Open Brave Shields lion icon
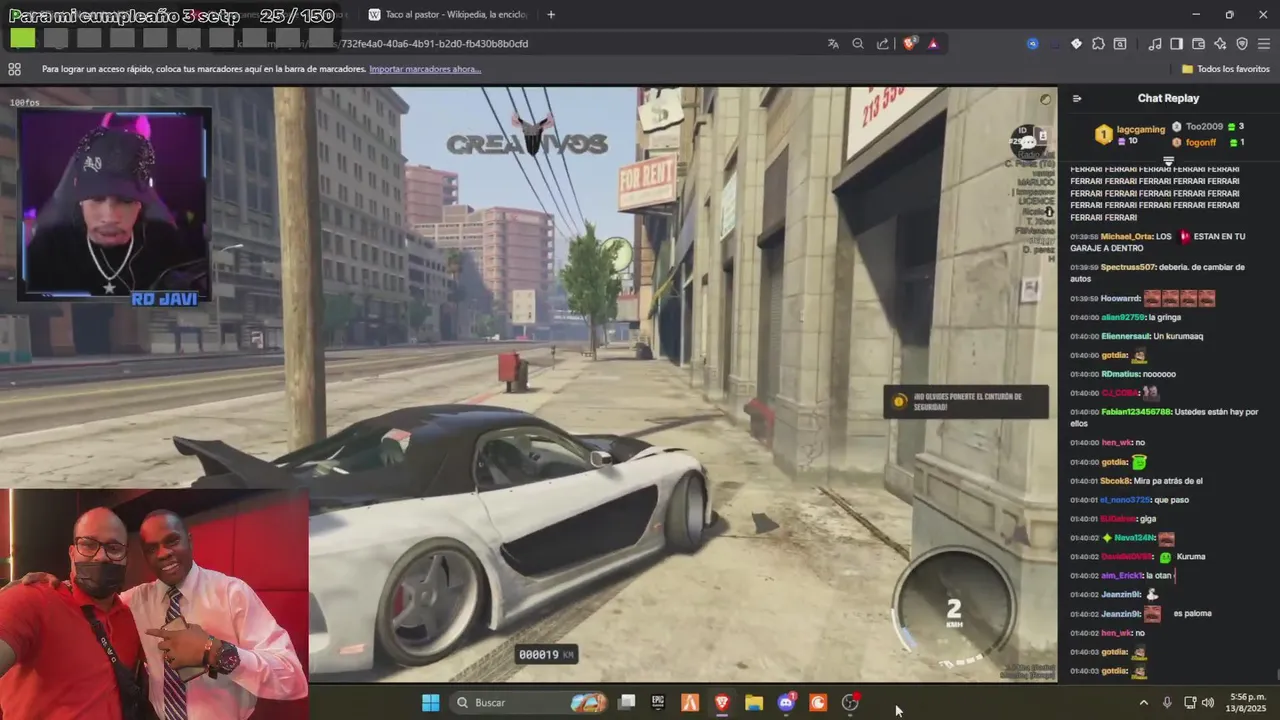This screenshot has width=1280, height=720. 910,44
